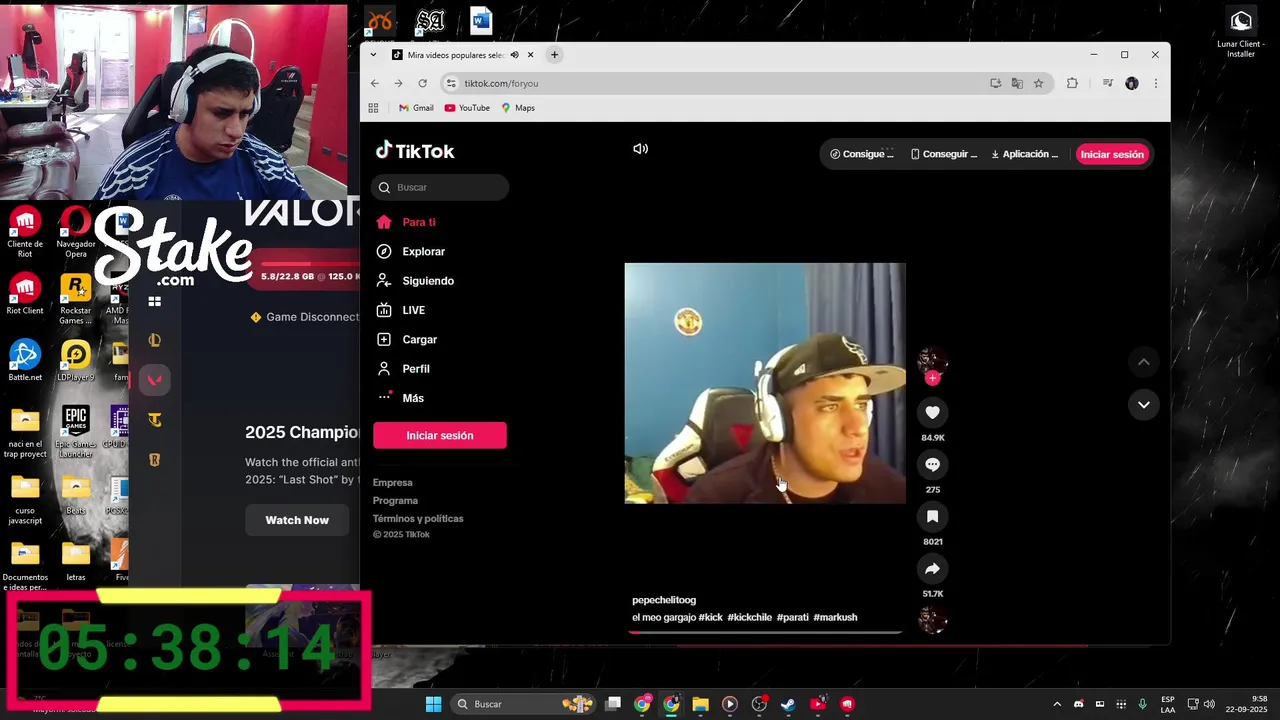
Task: Click the #markush hashtag
Action: [x=835, y=618]
